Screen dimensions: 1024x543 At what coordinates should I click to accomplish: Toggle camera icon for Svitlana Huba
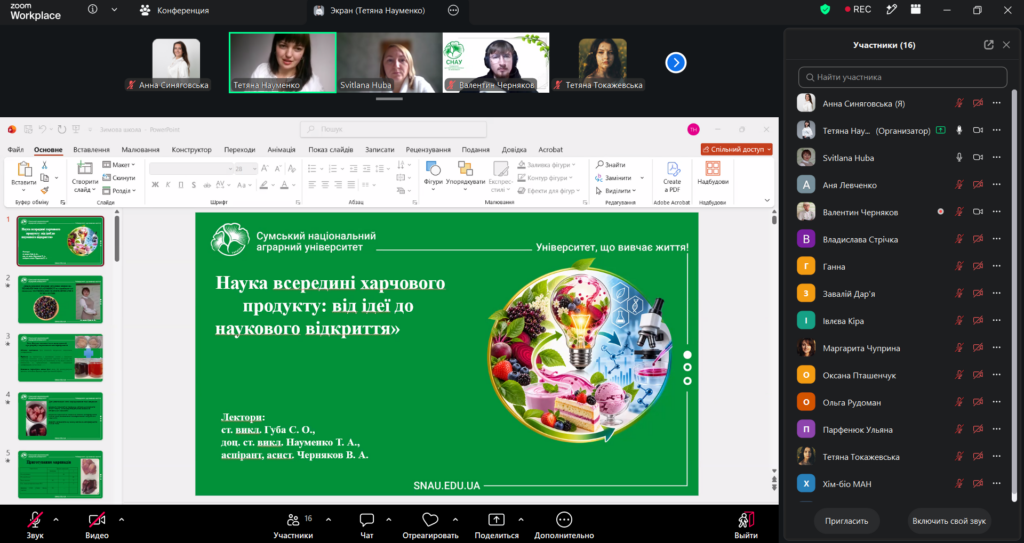tap(978, 157)
